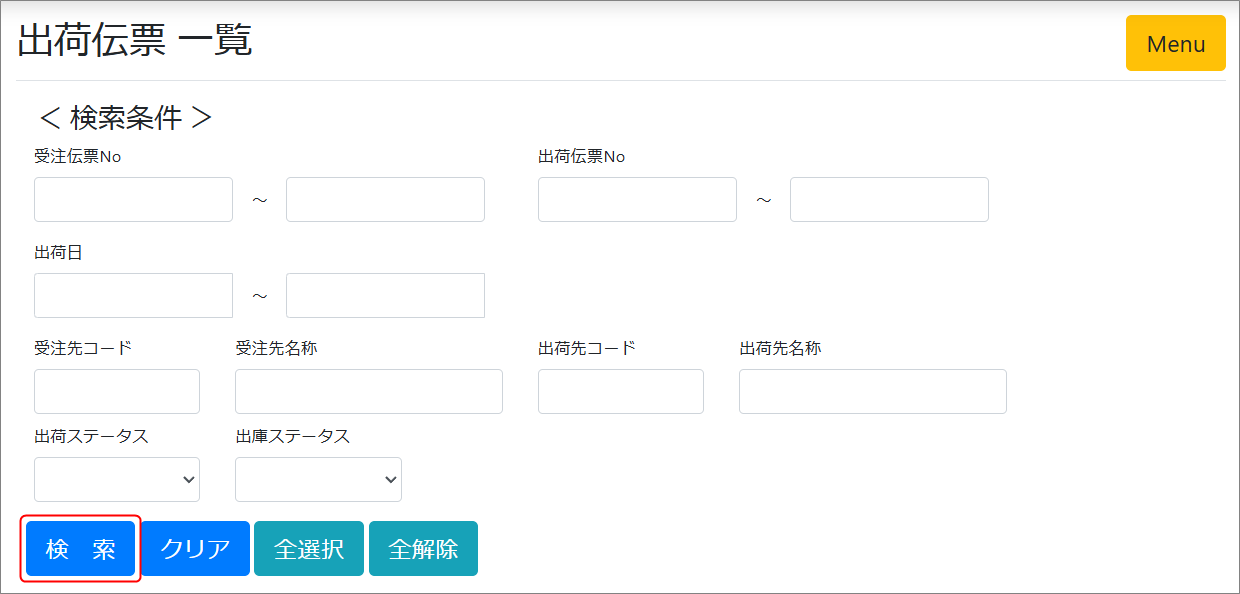The image size is (1240, 594).
Task: Open the yellow Menu button
Action: pos(1175,44)
